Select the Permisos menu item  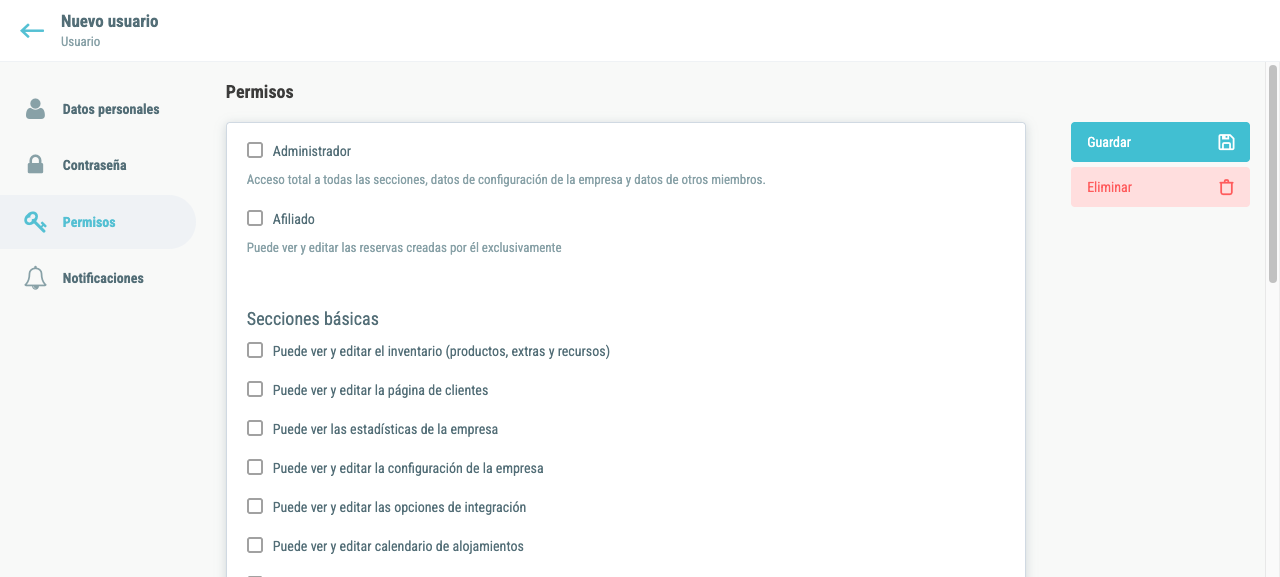tap(98, 222)
